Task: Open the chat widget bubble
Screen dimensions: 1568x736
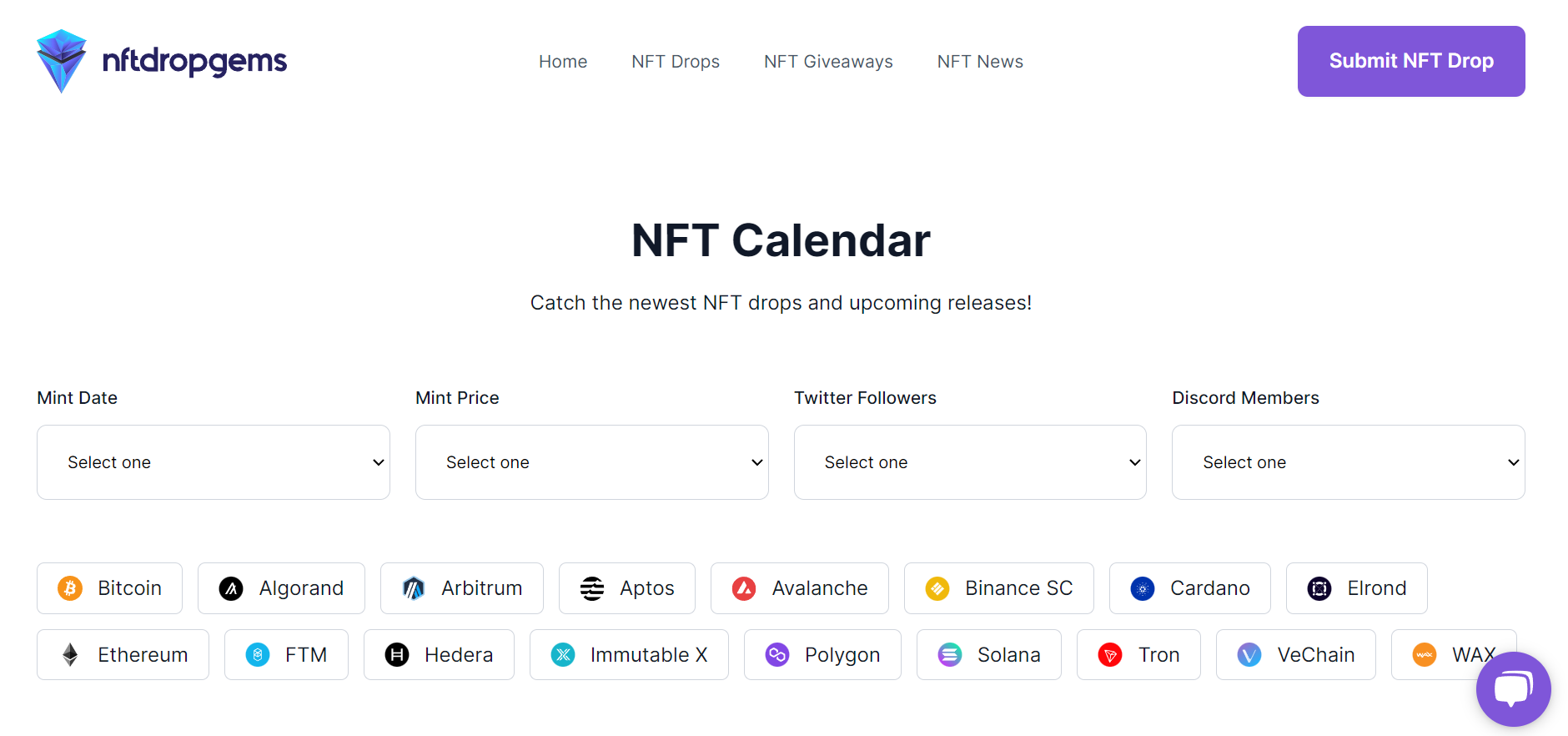Action: [1513, 688]
